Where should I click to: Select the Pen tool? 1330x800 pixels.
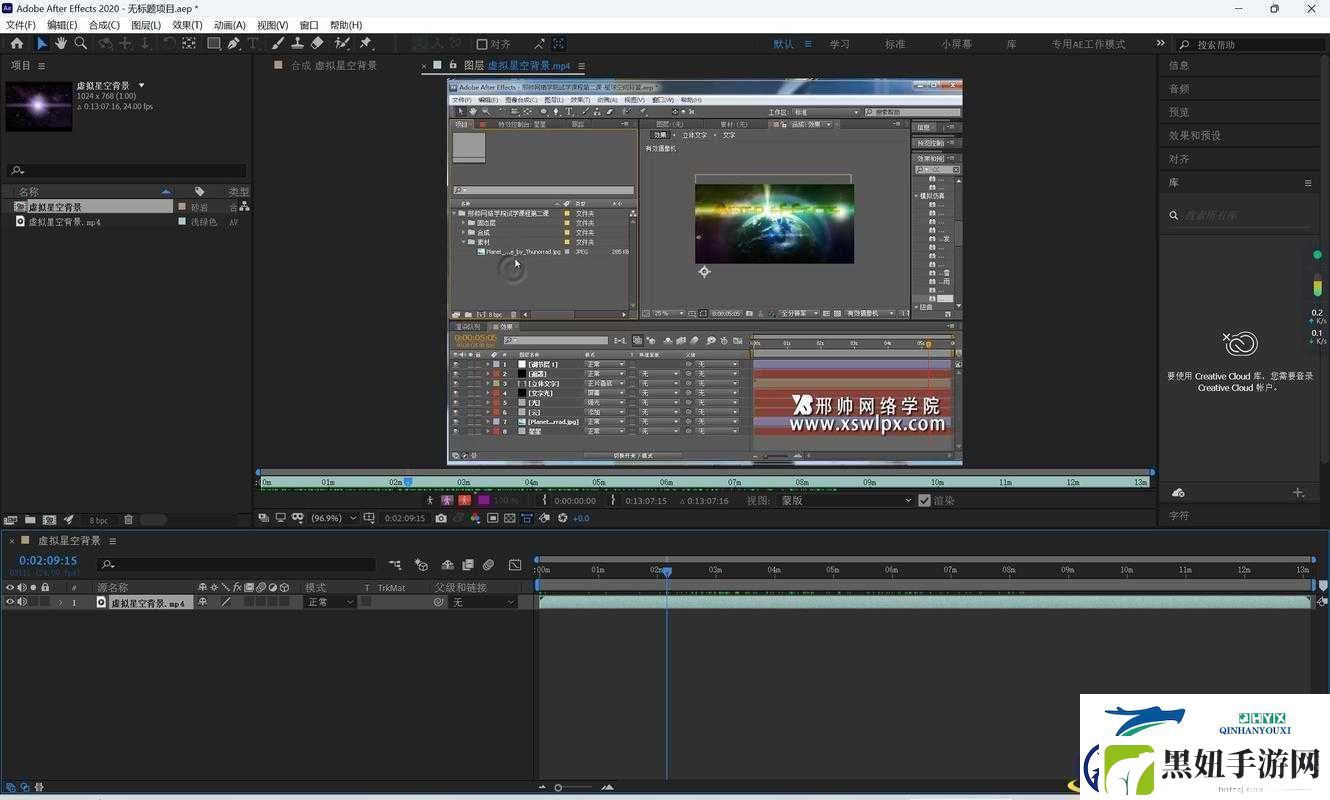tap(234, 44)
